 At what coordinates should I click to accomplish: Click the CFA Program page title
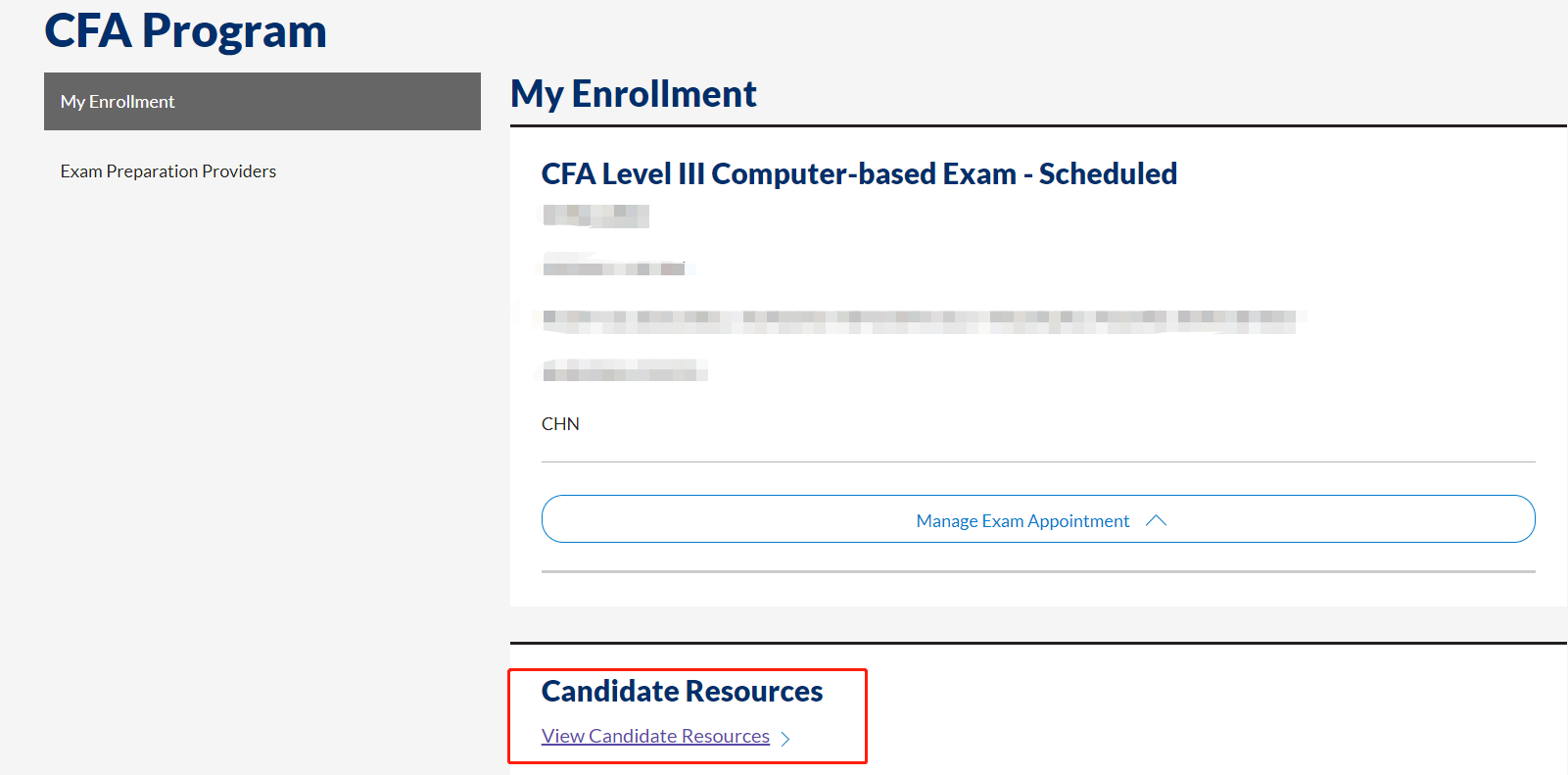185,30
